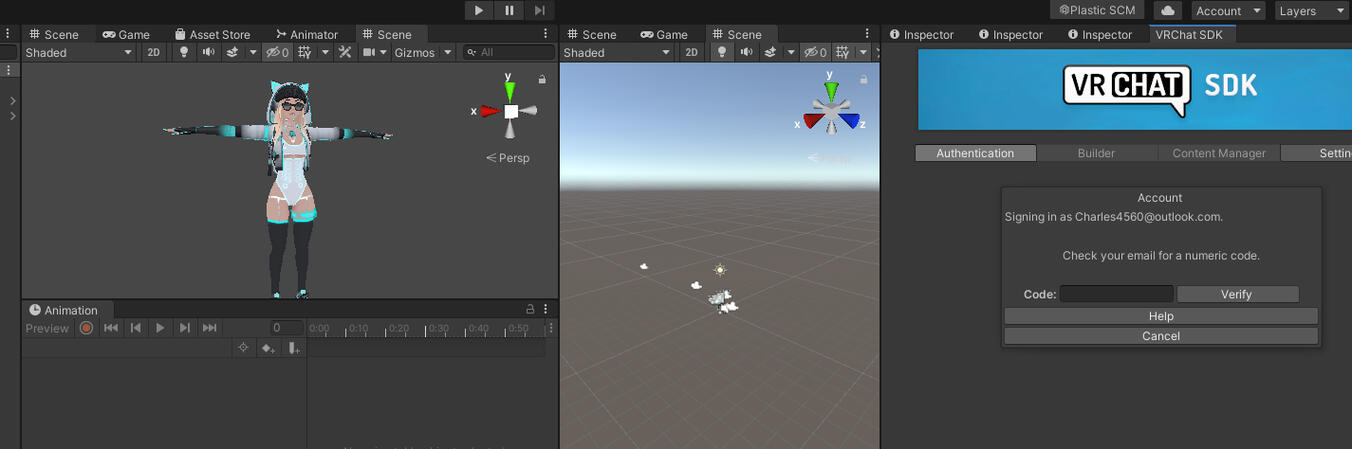1352x449 pixels.
Task: Add a keyframe with the diamond plus icon
Action: point(268,348)
